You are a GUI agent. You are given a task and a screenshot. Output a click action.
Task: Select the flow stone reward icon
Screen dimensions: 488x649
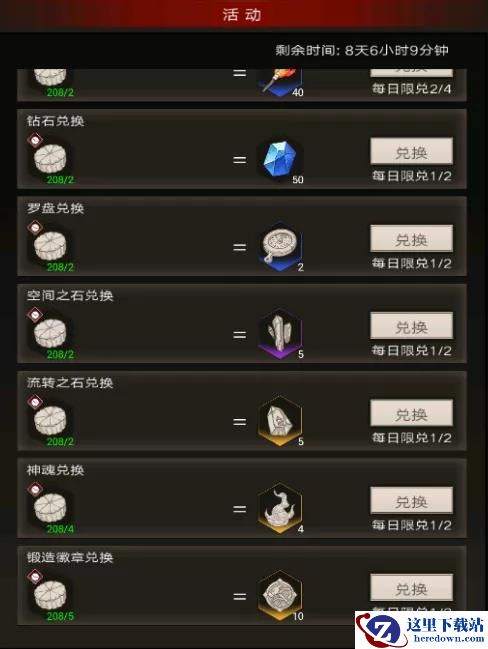click(x=281, y=421)
